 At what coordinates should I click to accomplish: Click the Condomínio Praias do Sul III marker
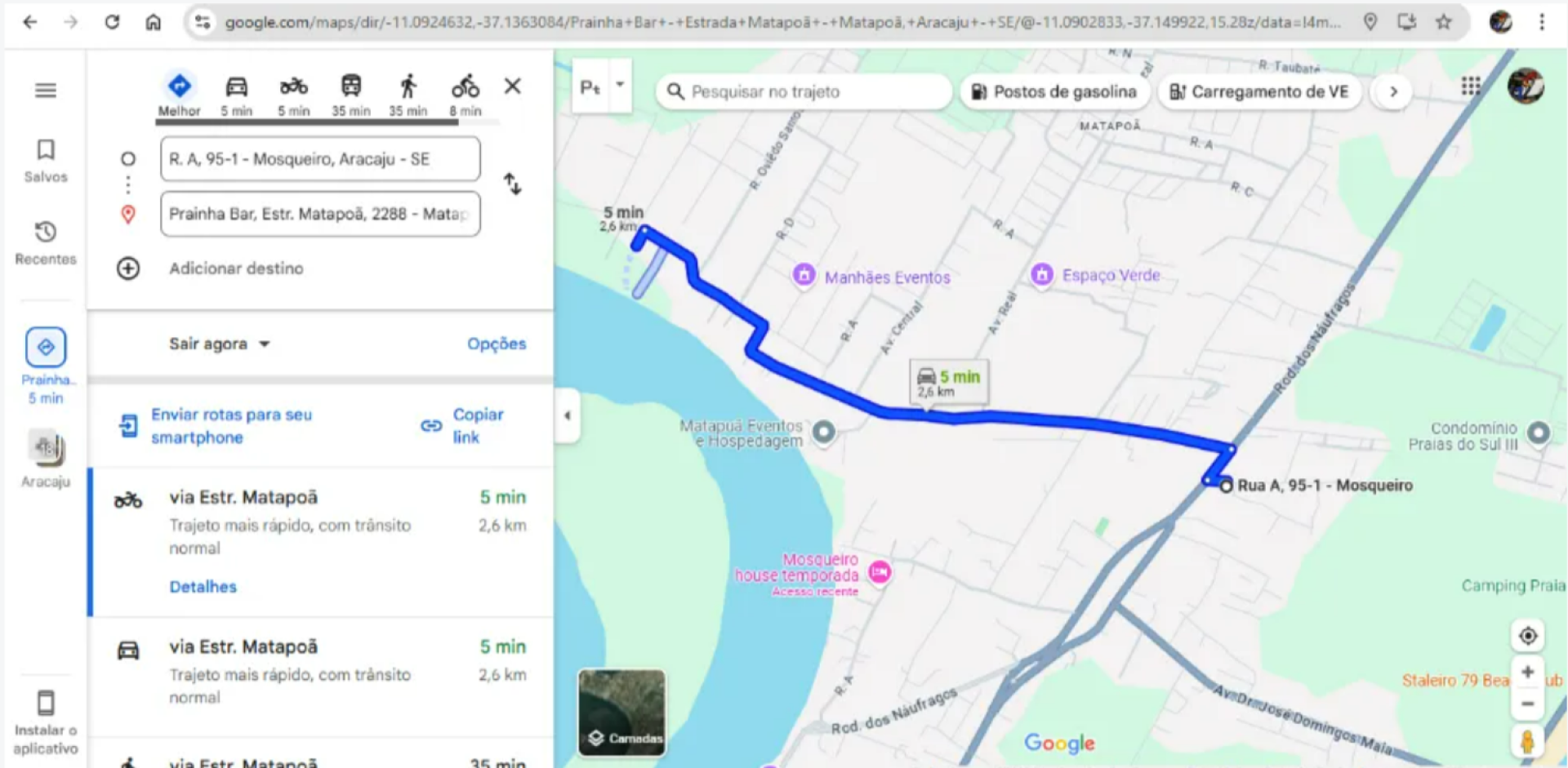coord(1539,433)
